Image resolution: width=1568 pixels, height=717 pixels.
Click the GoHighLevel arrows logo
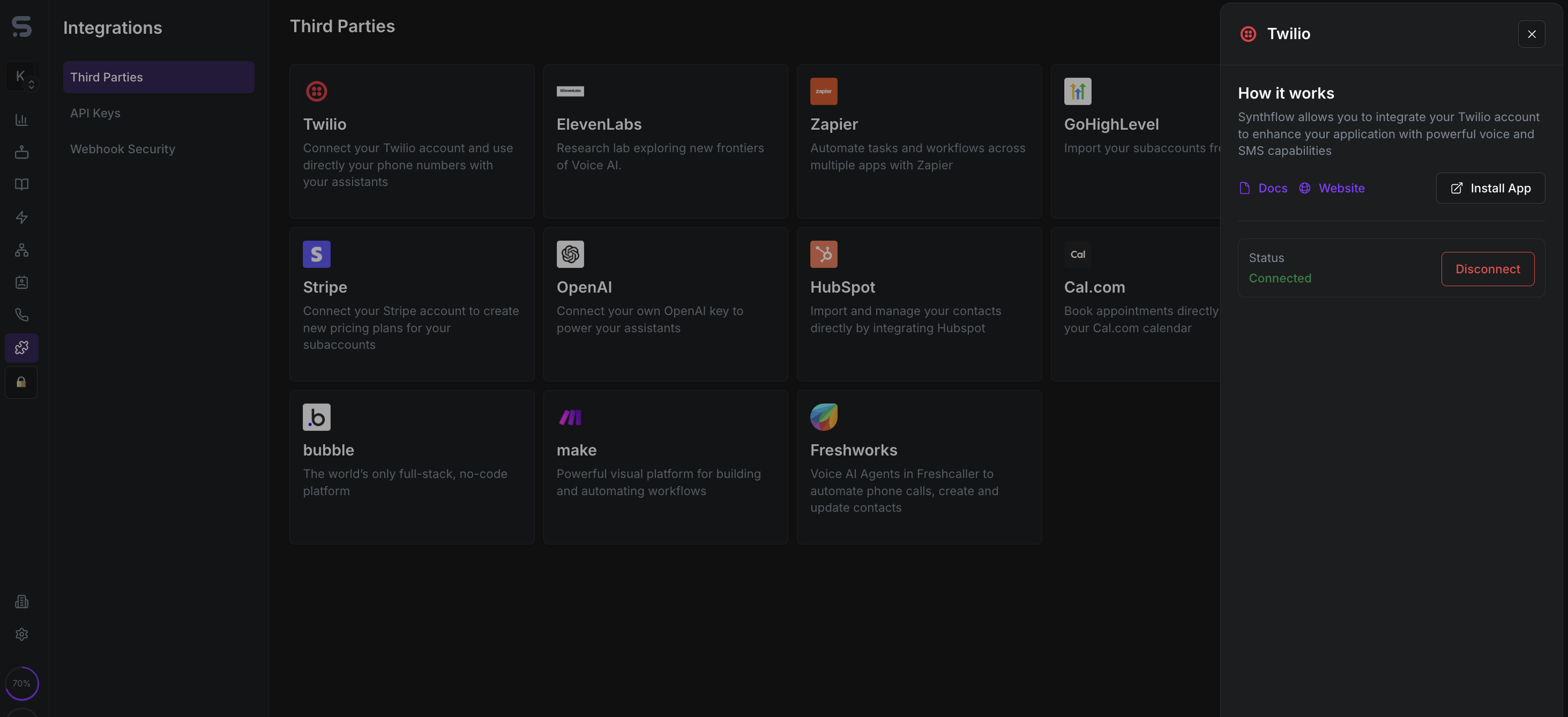coord(1077,91)
